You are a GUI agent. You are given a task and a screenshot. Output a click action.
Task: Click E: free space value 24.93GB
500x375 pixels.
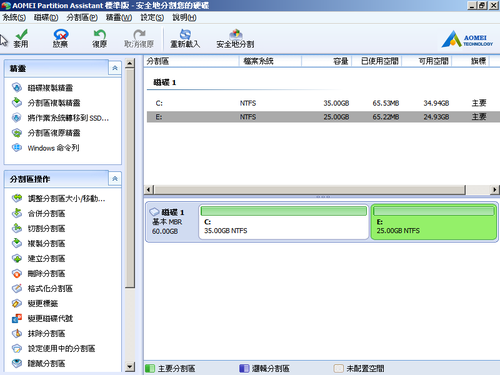click(x=436, y=117)
